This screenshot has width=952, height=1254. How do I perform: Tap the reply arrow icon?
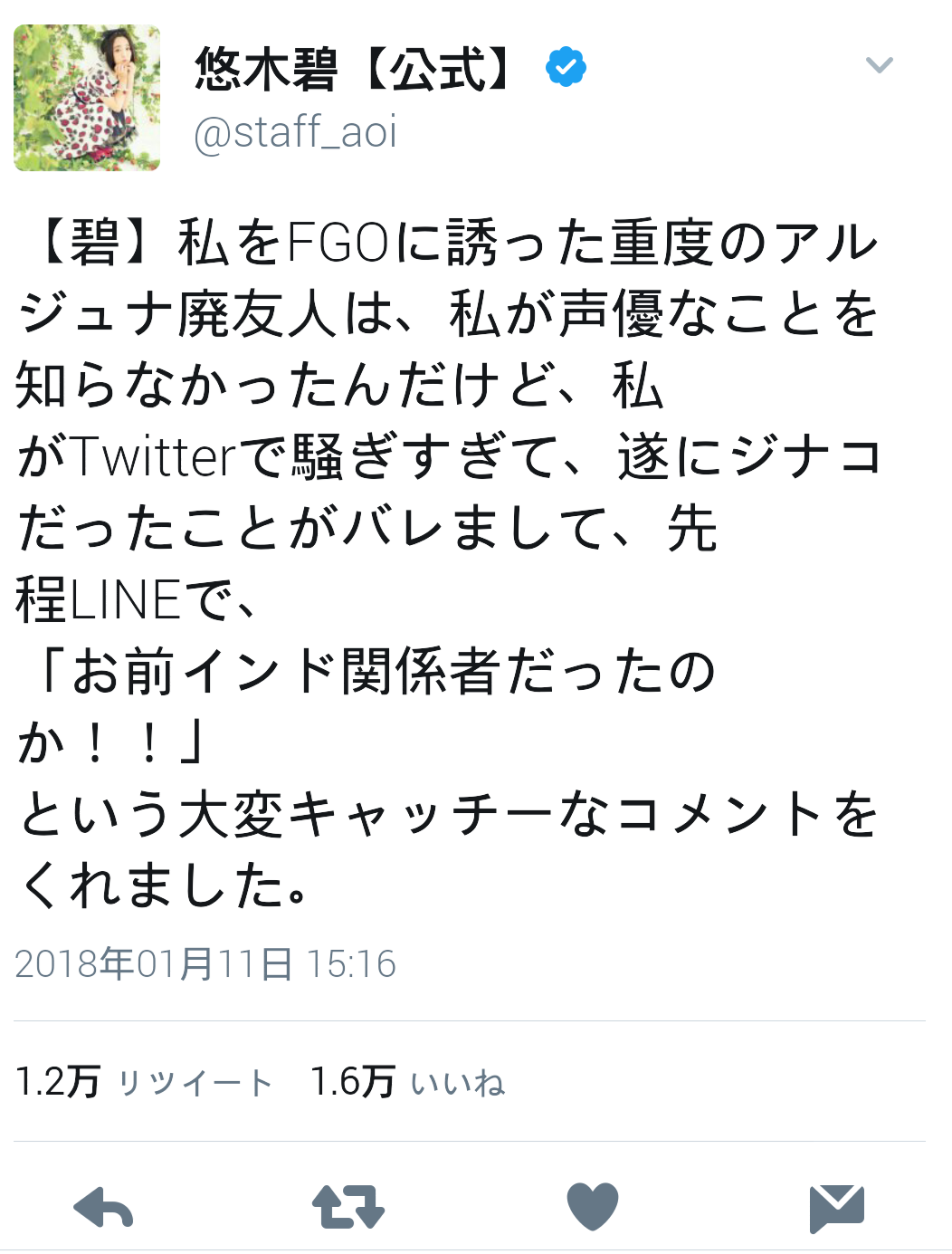103,1208
